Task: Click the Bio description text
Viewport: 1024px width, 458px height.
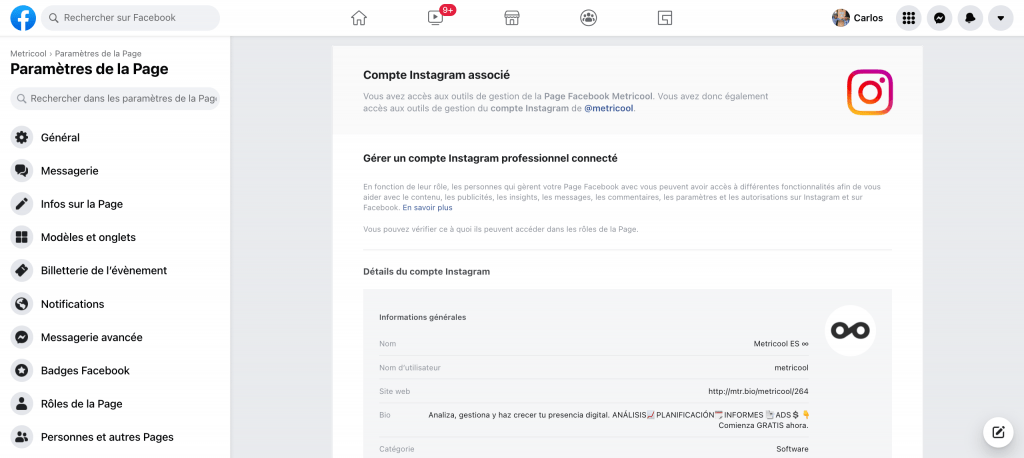Action: point(619,420)
